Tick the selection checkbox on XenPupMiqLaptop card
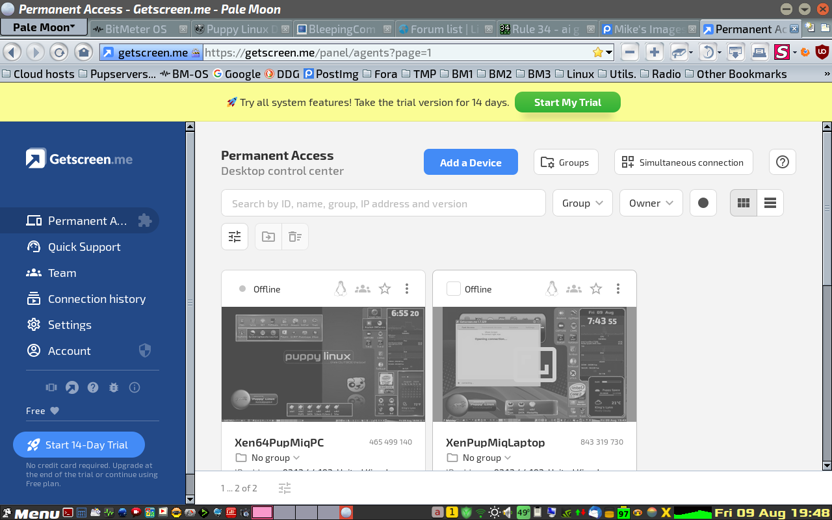 pos(453,289)
